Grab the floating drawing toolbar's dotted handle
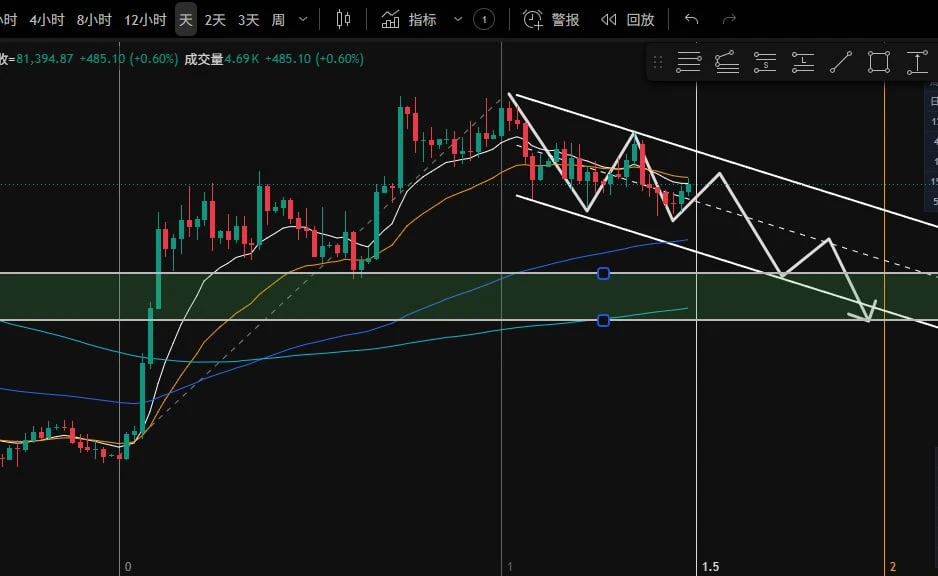 [x=658, y=62]
